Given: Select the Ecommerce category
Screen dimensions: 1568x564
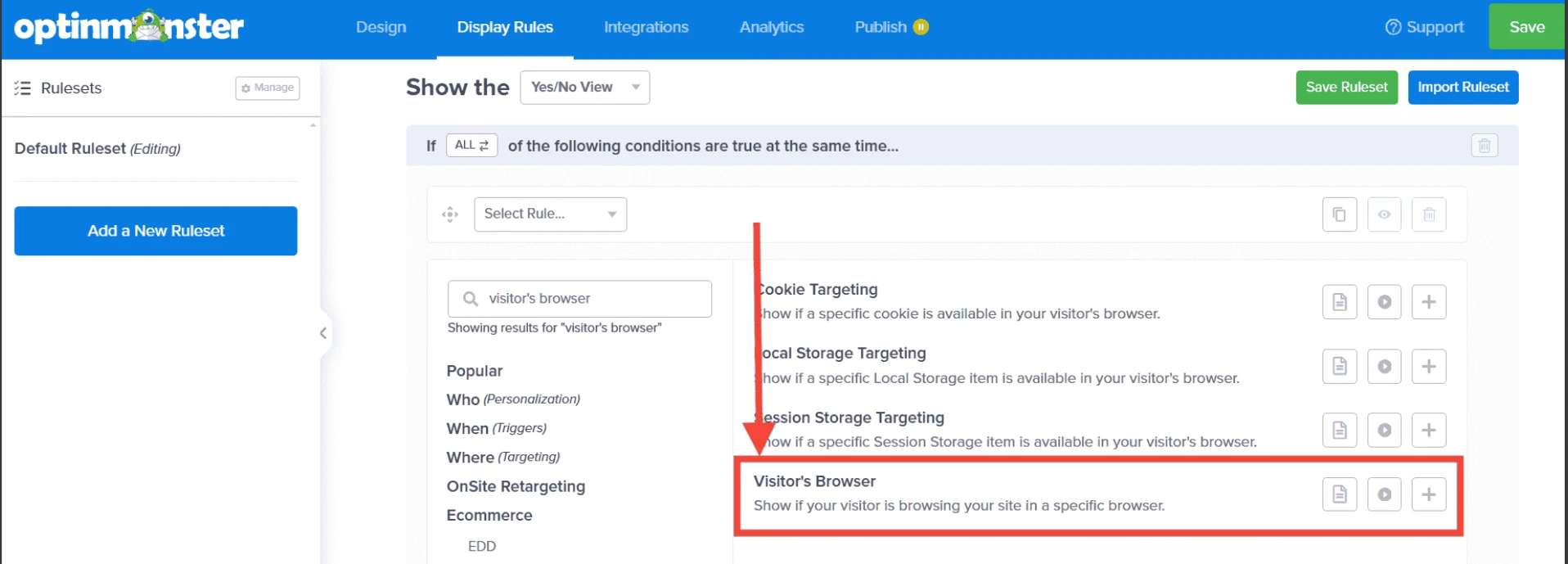Looking at the screenshot, I should tap(489, 515).
